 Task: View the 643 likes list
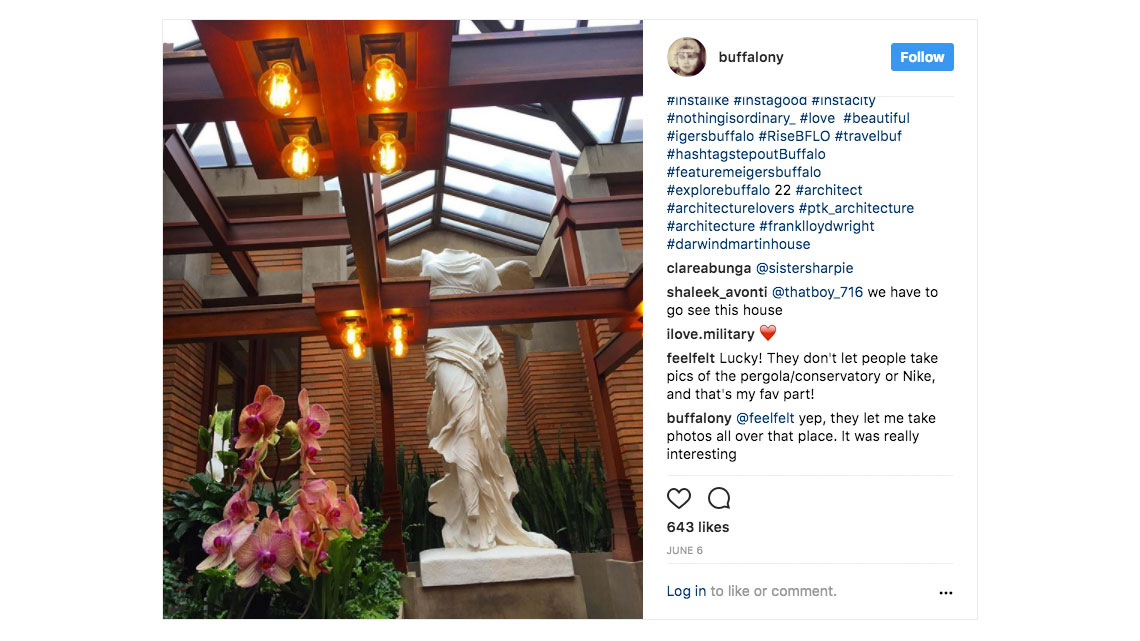point(698,527)
